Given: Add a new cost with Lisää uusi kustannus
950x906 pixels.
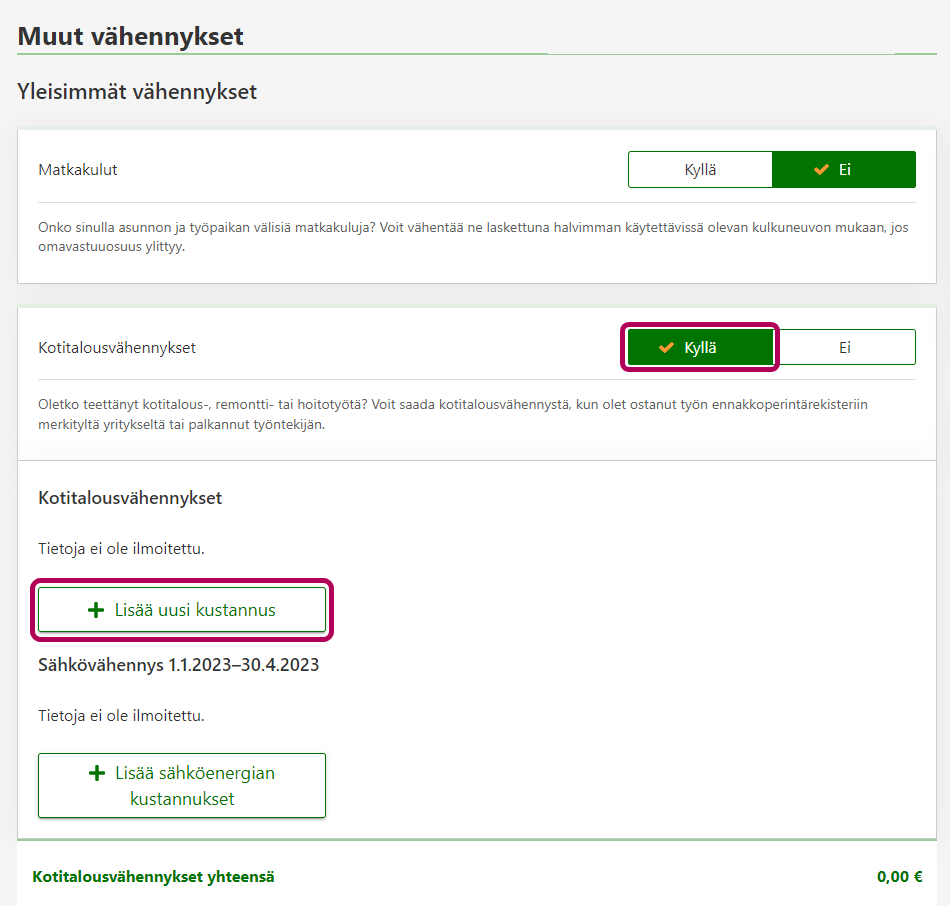Looking at the screenshot, I should coord(182,610).
